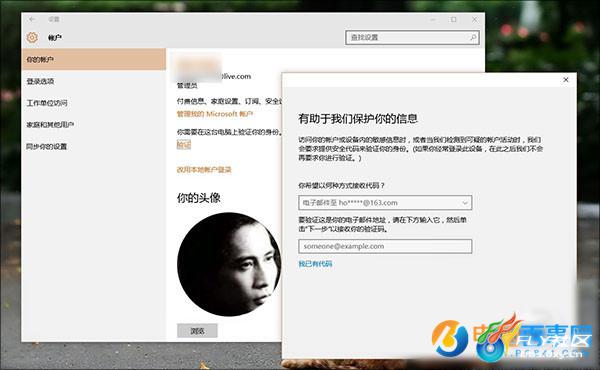
Task: Click the 验证 link
Action: point(184,145)
